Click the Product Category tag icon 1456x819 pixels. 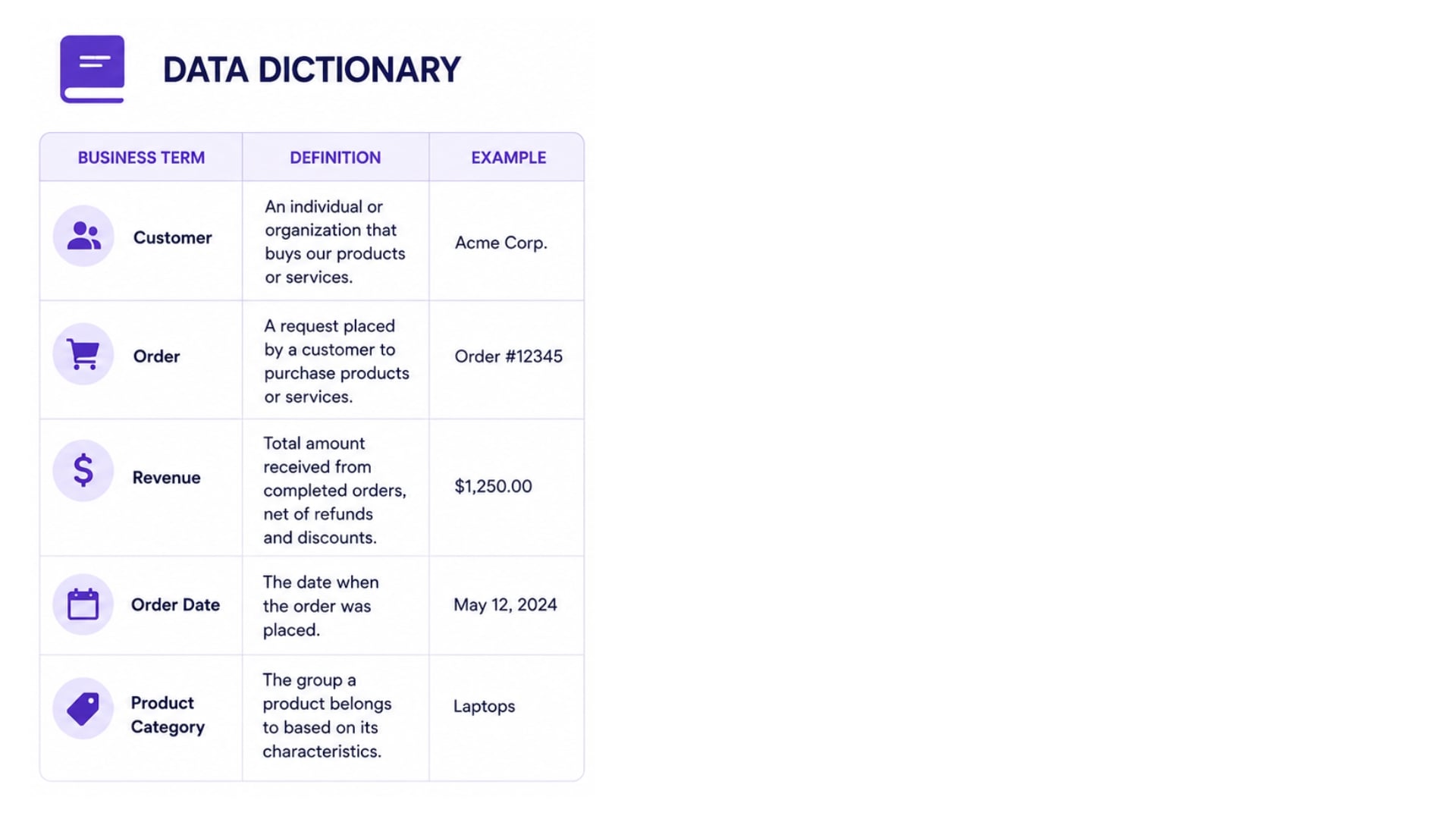(83, 708)
